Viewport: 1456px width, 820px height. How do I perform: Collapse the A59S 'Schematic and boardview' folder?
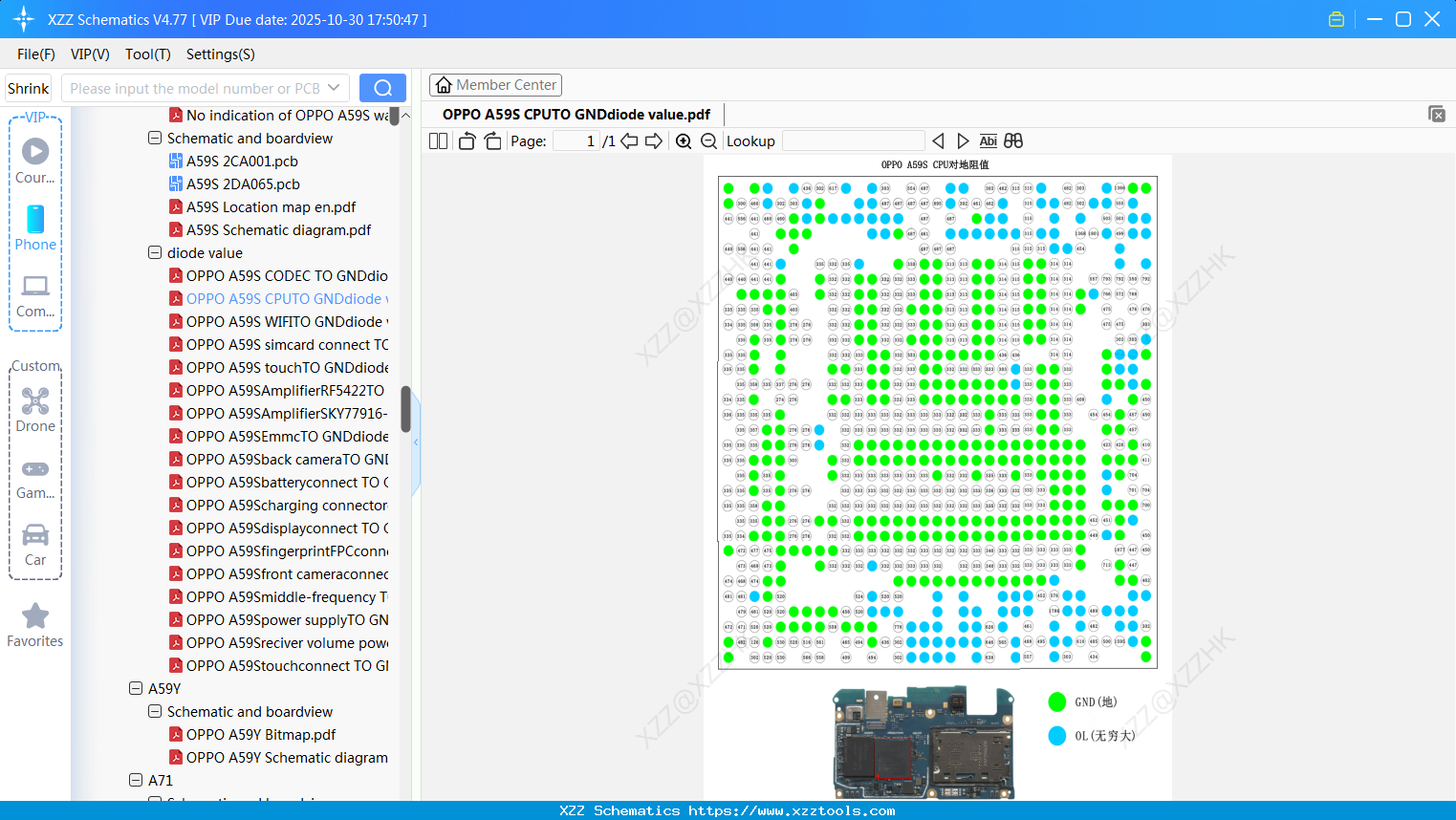pos(155,139)
